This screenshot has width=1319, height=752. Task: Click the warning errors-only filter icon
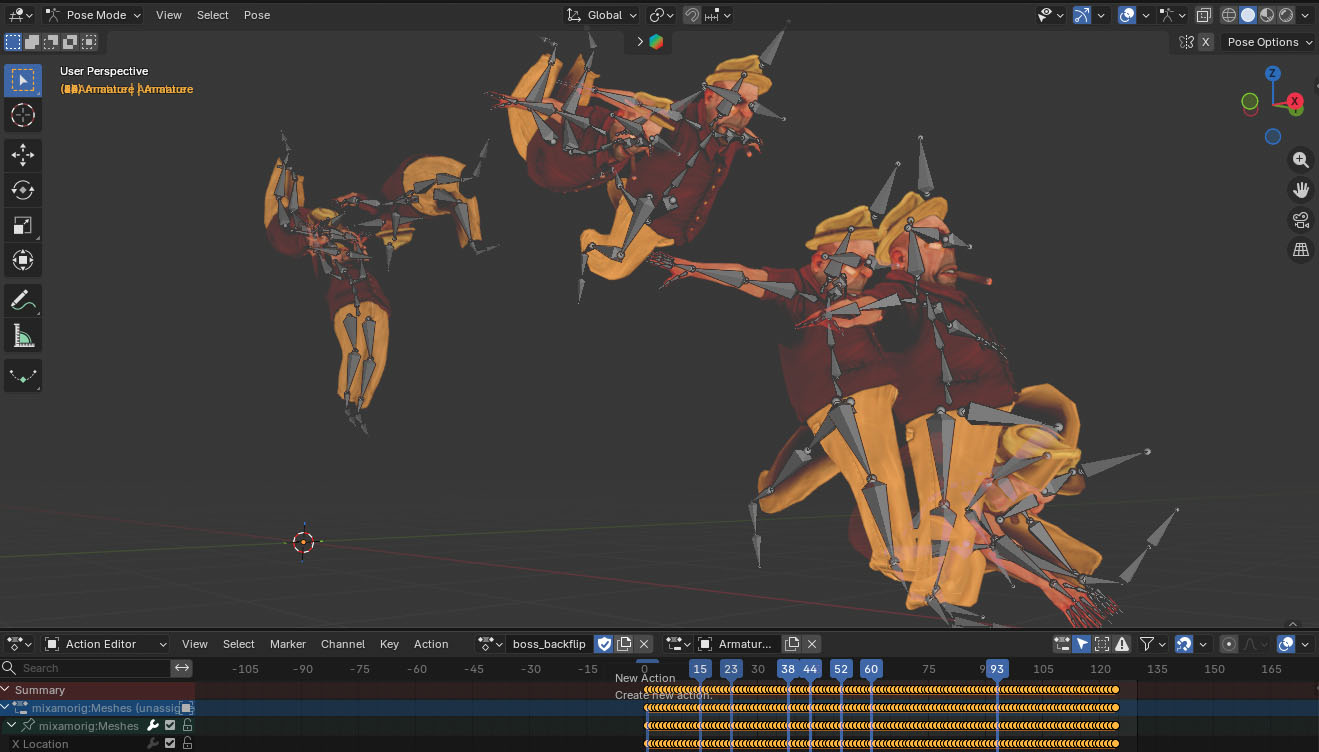click(1122, 644)
